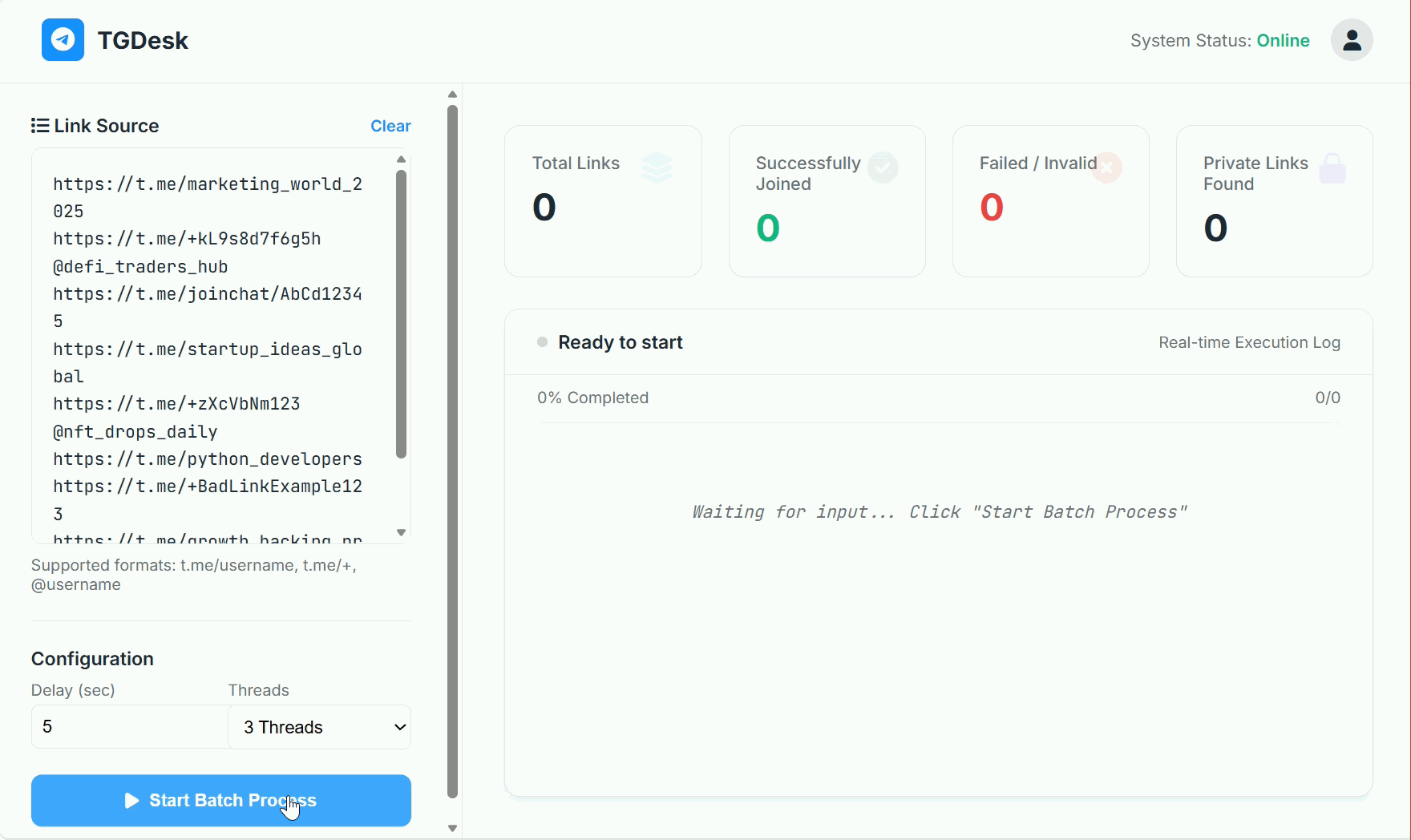Click the layers icon on Total Links card
Screen dimensions: 1411x840
coord(657,168)
